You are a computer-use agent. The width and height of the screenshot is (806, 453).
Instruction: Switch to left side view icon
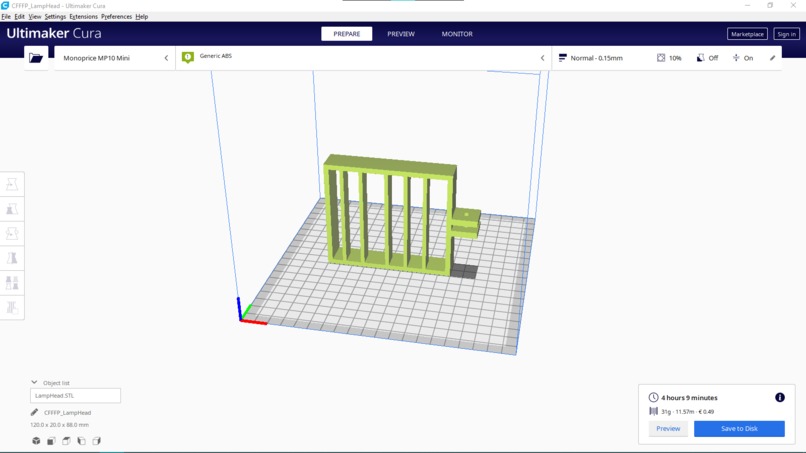[81, 441]
